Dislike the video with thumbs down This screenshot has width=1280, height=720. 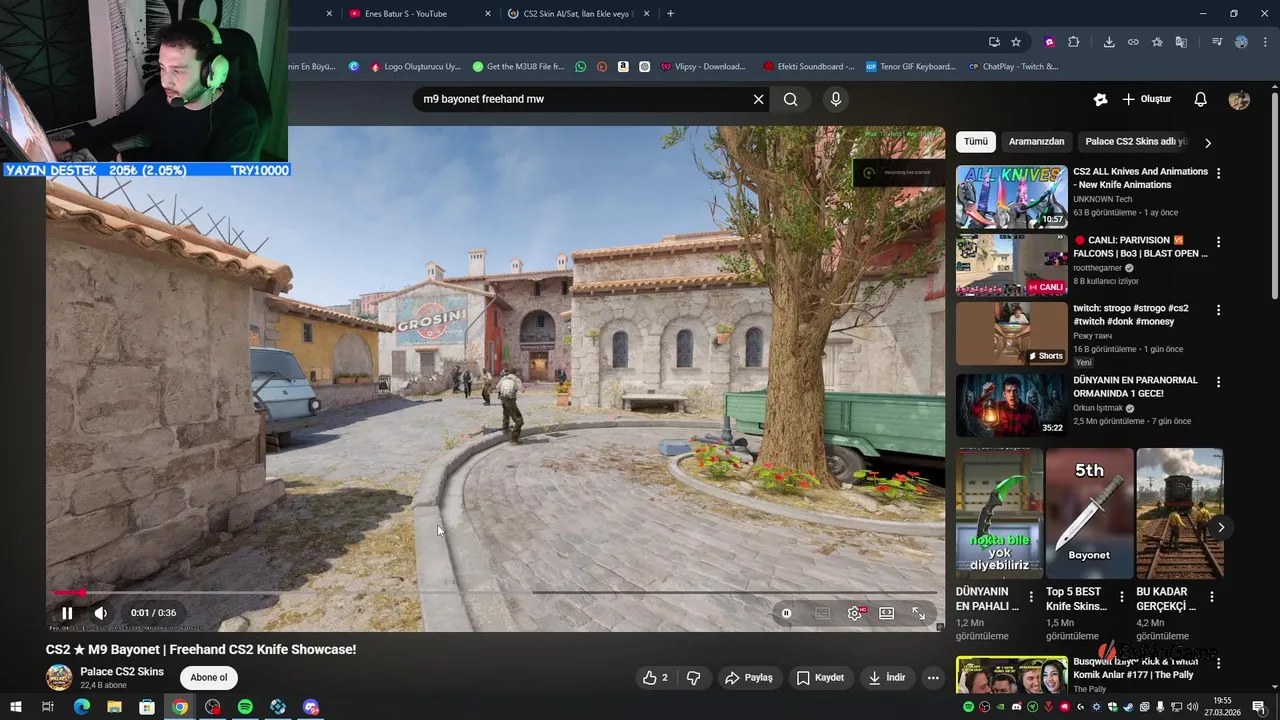coord(693,678)
